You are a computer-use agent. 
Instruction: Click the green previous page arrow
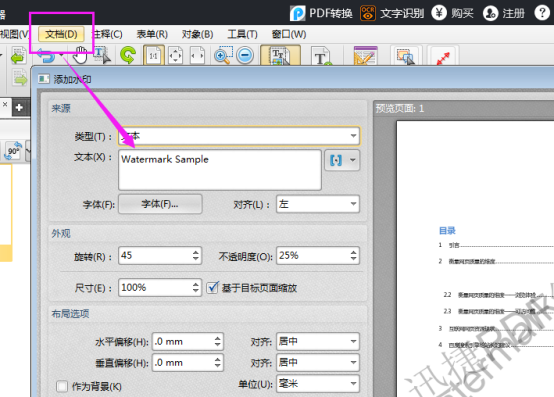tap(18, 55)
